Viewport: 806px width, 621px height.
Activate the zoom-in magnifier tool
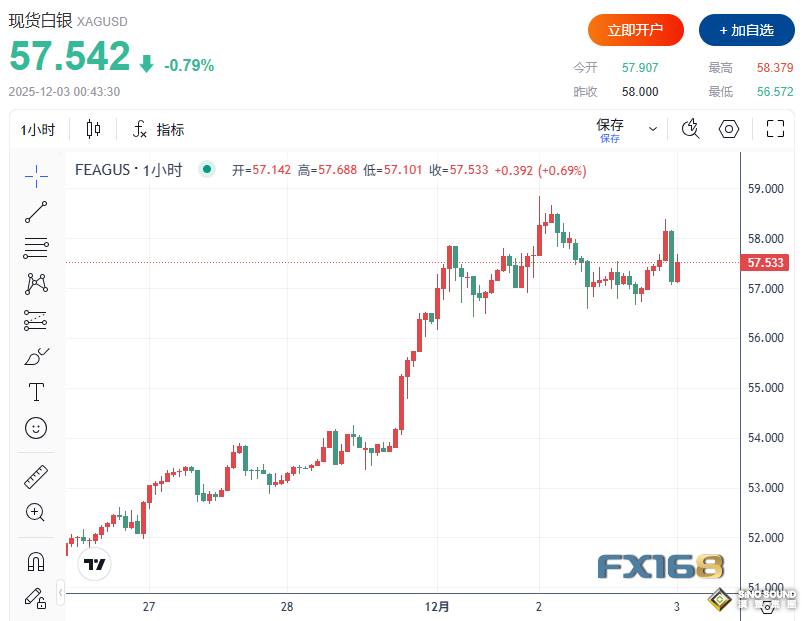[35, 512]
